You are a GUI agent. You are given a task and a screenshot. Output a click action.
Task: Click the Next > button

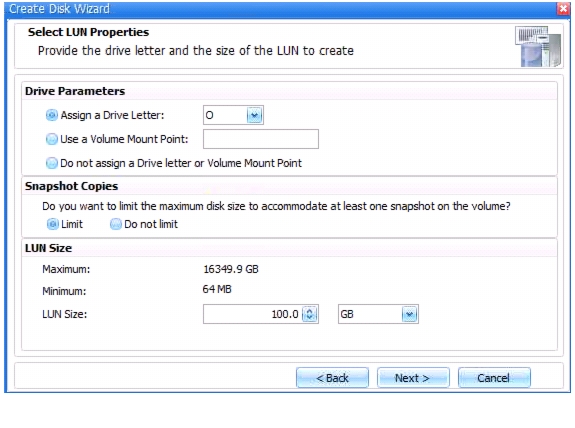click(413, 377)
